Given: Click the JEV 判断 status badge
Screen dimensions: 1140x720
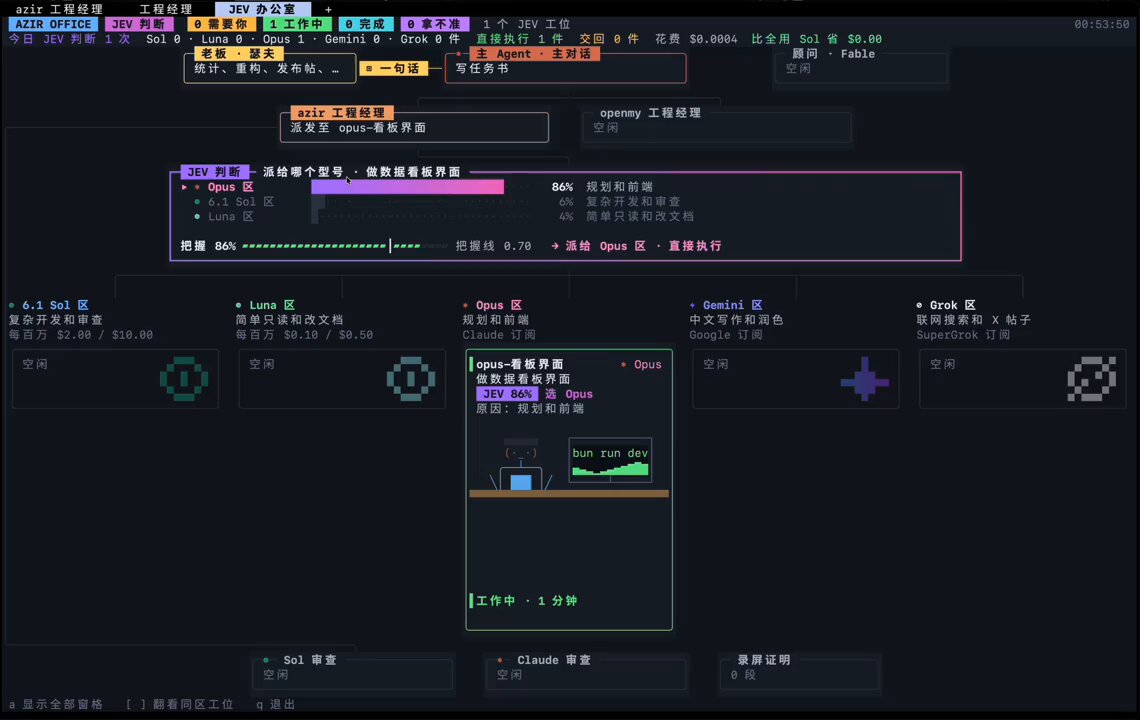Looking at the screenshot, I should click(x=138, y=24).
